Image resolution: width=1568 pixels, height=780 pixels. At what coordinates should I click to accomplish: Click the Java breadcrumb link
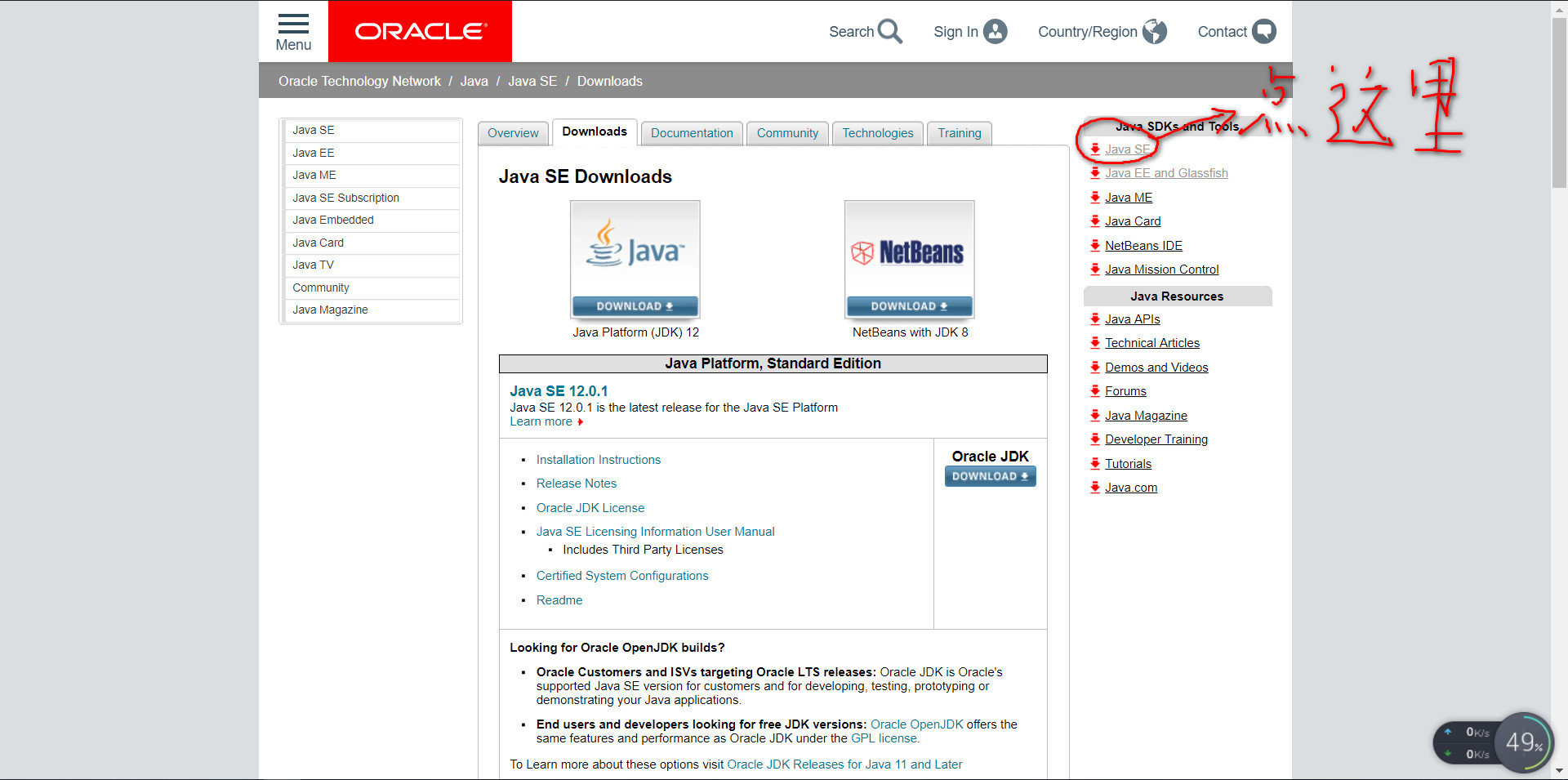[474, 81]
